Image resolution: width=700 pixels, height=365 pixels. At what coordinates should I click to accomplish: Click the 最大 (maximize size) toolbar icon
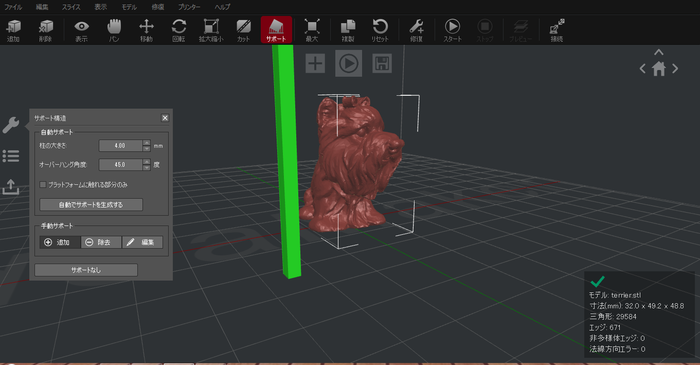[x=312, y=30]
